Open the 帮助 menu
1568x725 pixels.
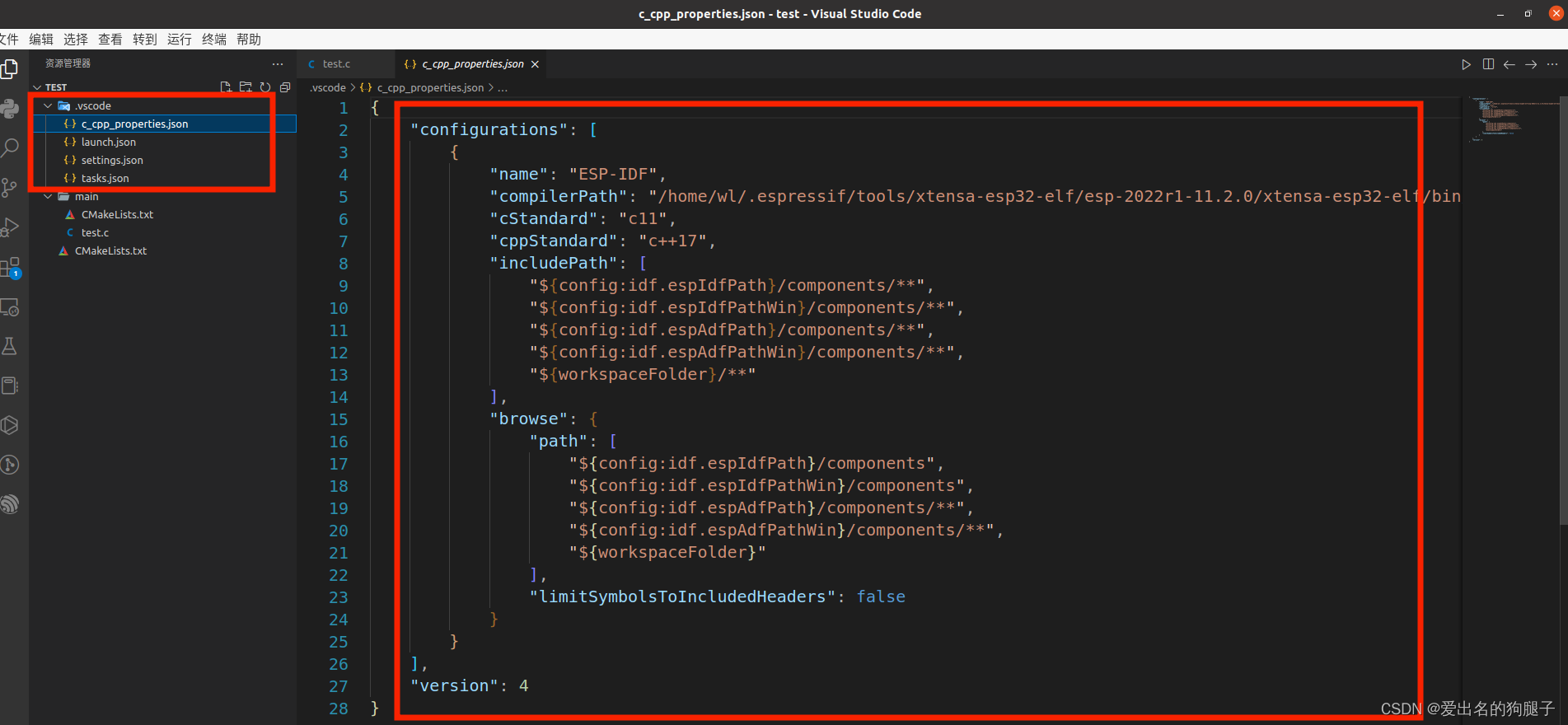[249, 39]
